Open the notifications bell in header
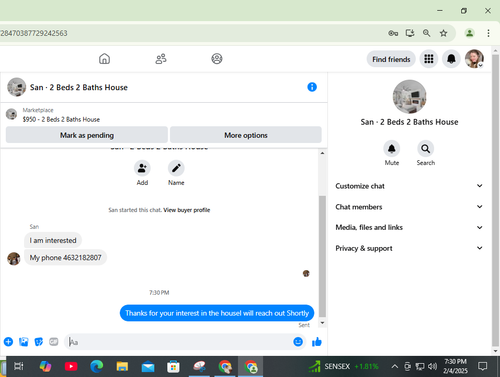 pyautogui.click(x=451, y=59)
